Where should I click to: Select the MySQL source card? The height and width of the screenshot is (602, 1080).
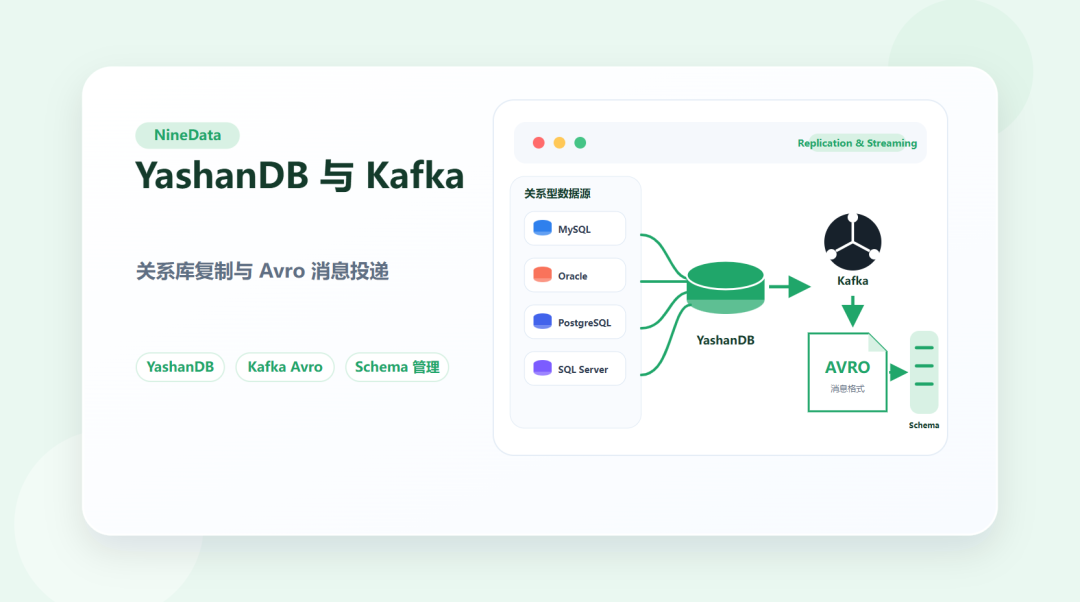[575, 229]
